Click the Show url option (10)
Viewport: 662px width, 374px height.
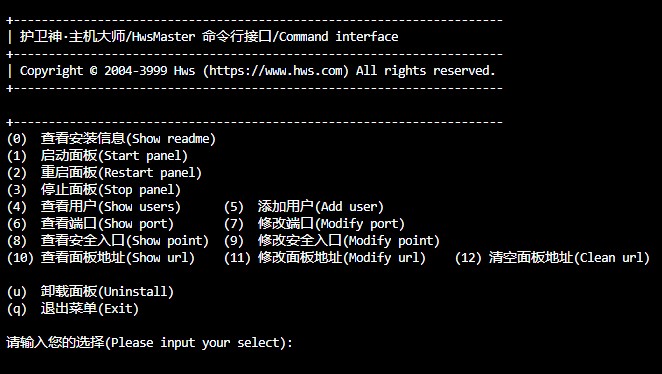point(100,257)
